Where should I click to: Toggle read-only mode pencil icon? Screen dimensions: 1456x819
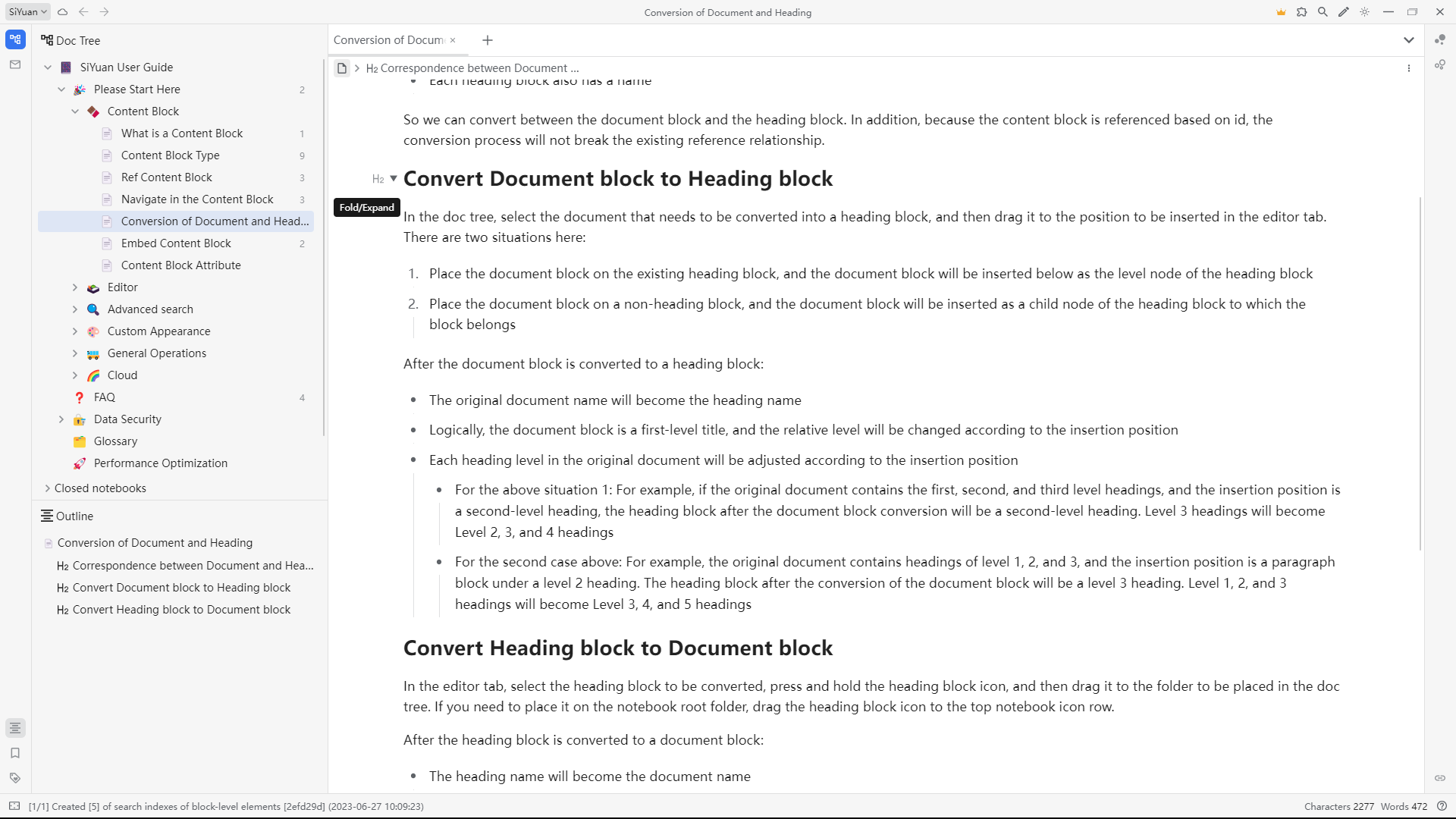point(1344,12)
